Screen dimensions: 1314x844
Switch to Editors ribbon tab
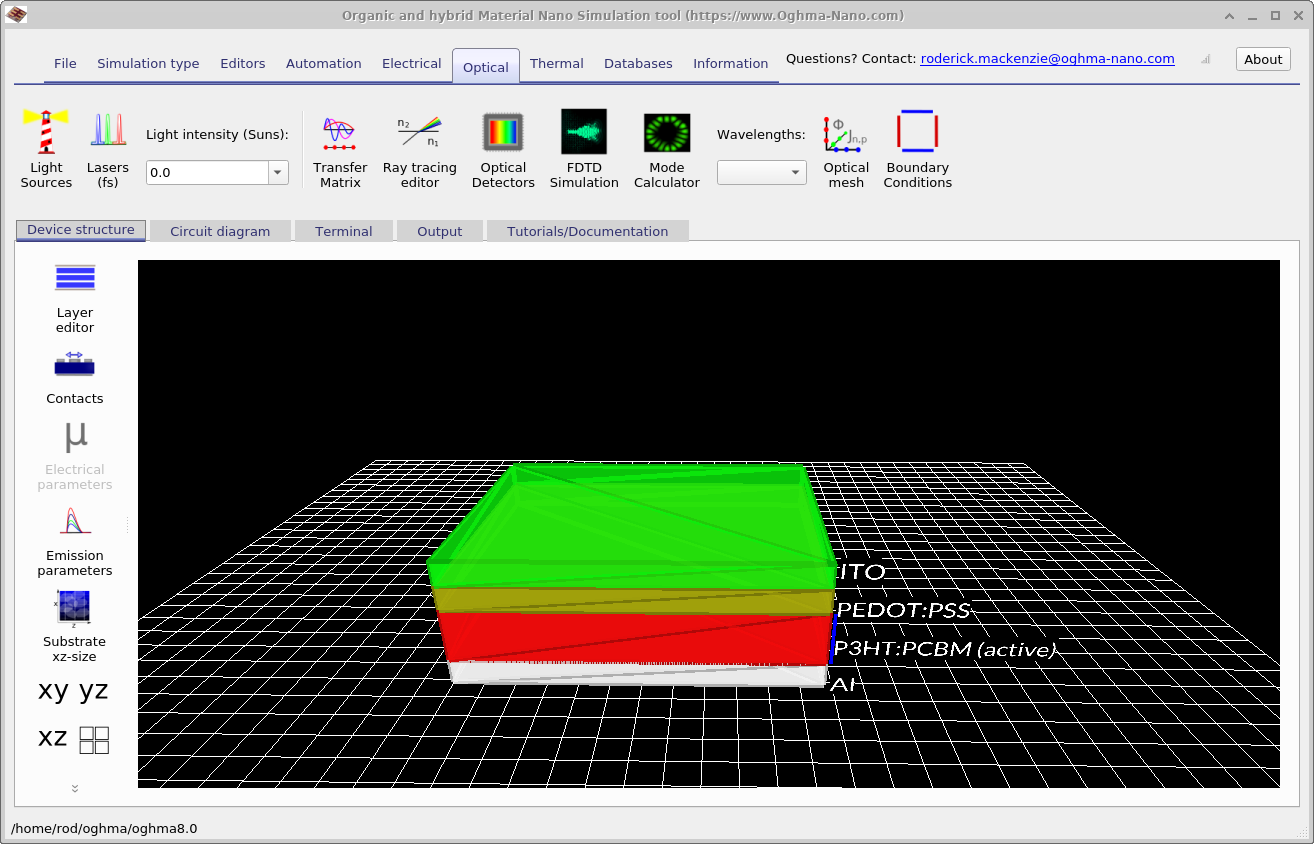243,63
